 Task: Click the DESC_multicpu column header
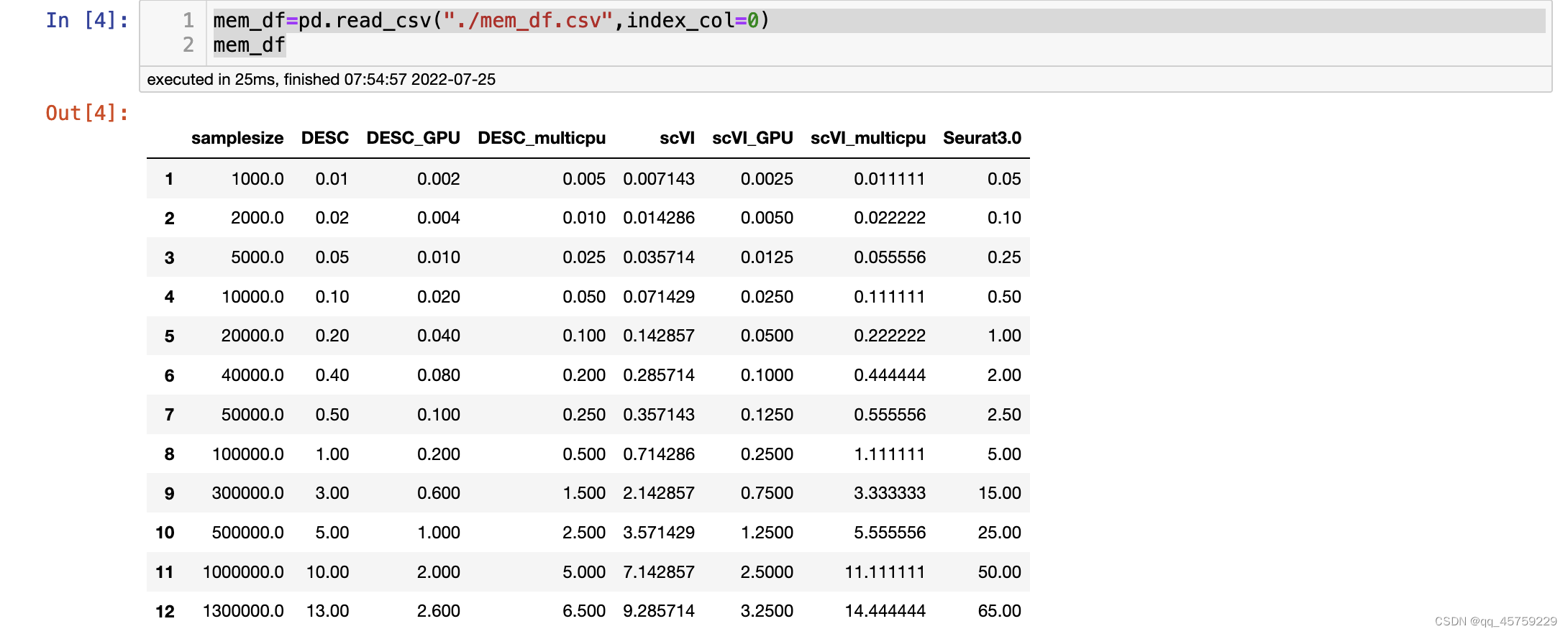click(x=542, y=138)
